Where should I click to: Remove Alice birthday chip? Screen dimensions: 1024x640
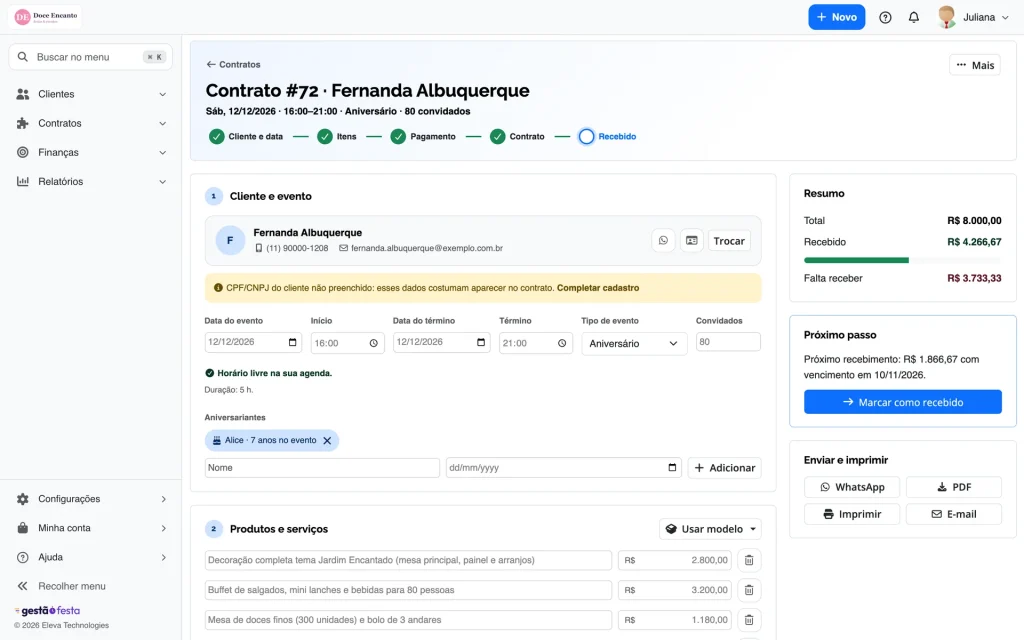click(x=327, y=441)
